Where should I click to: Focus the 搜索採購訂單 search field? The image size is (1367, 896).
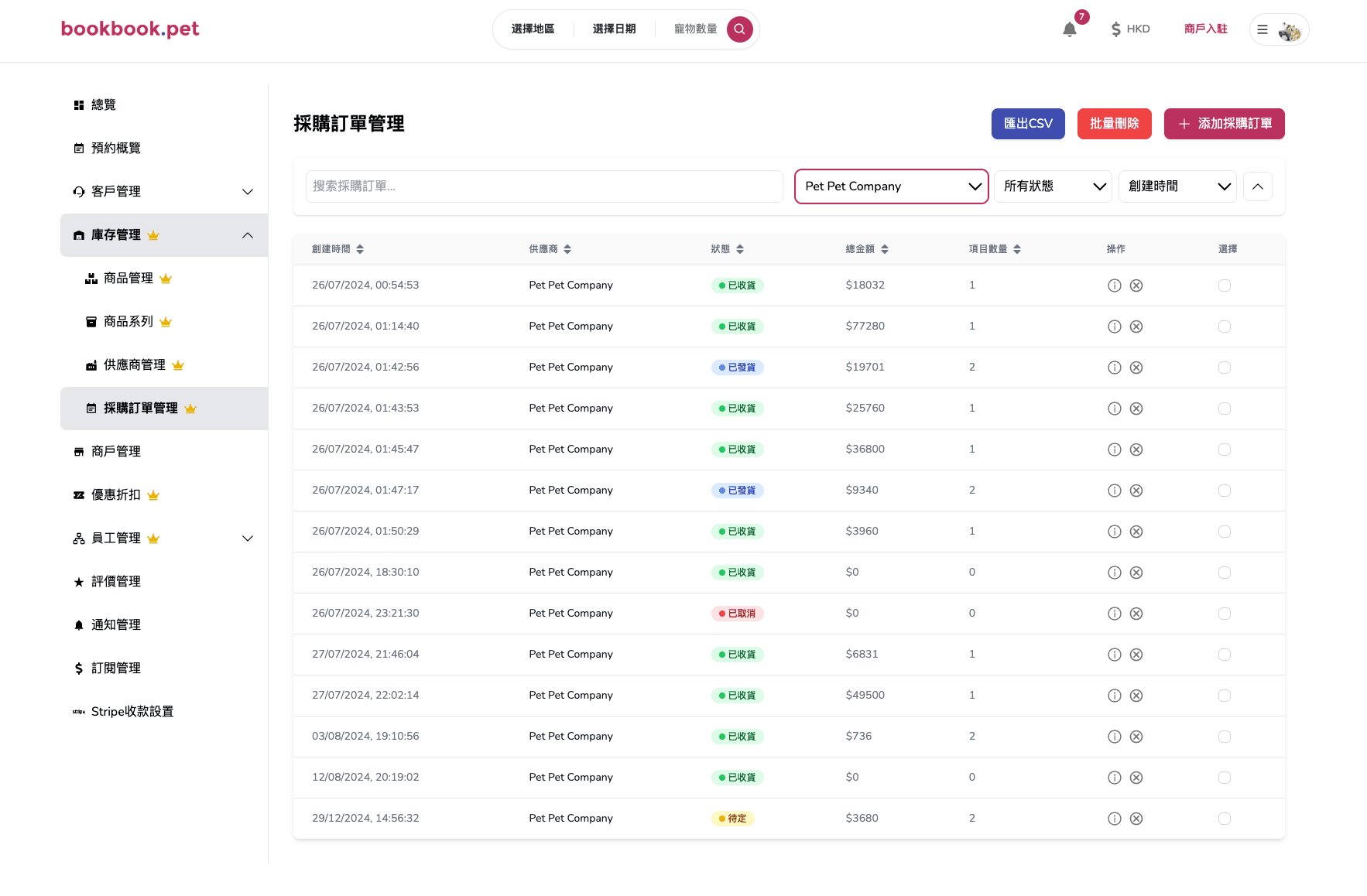(x=544, y=186)
